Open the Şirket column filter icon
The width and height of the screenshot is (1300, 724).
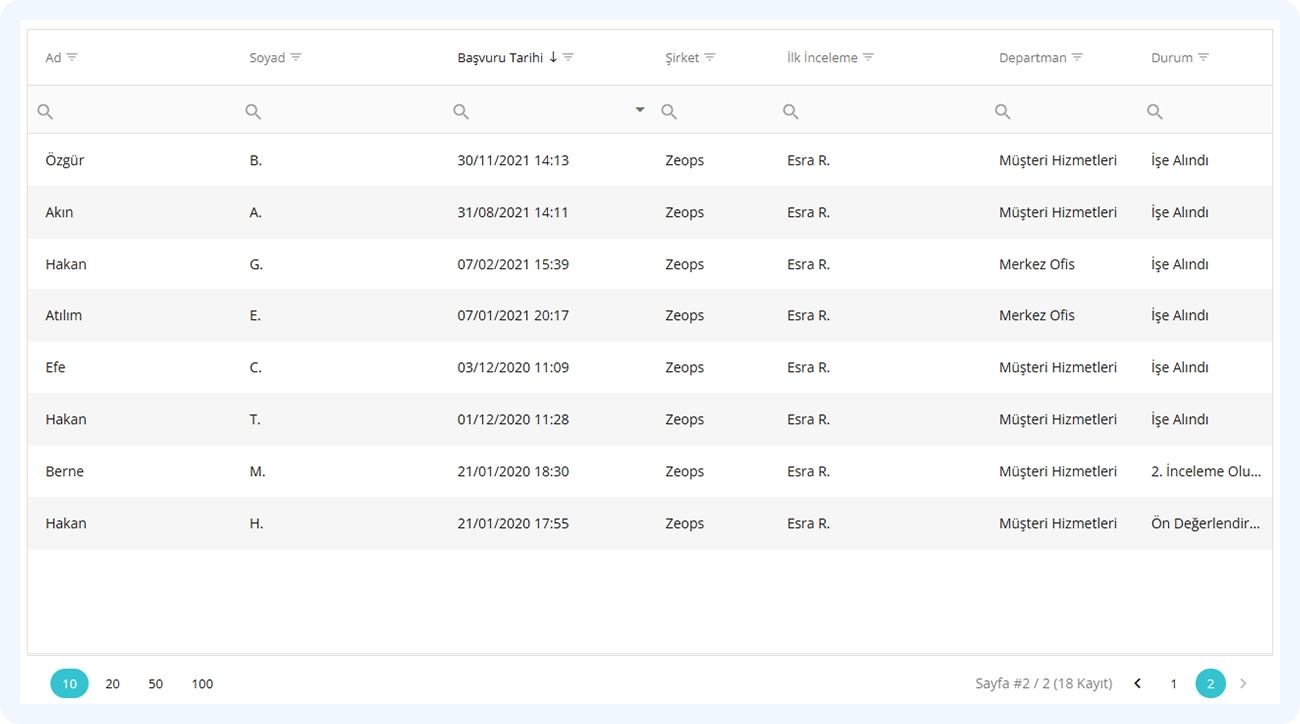710,58
